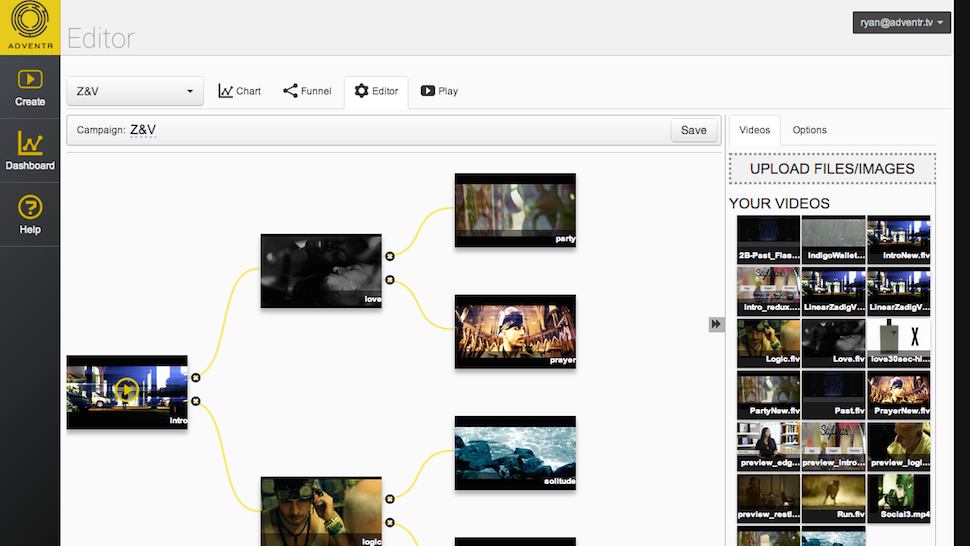Pick the PrayerNew.flv video
The height and width of the screenshot is (546, 970).
(x=899, y=395)
